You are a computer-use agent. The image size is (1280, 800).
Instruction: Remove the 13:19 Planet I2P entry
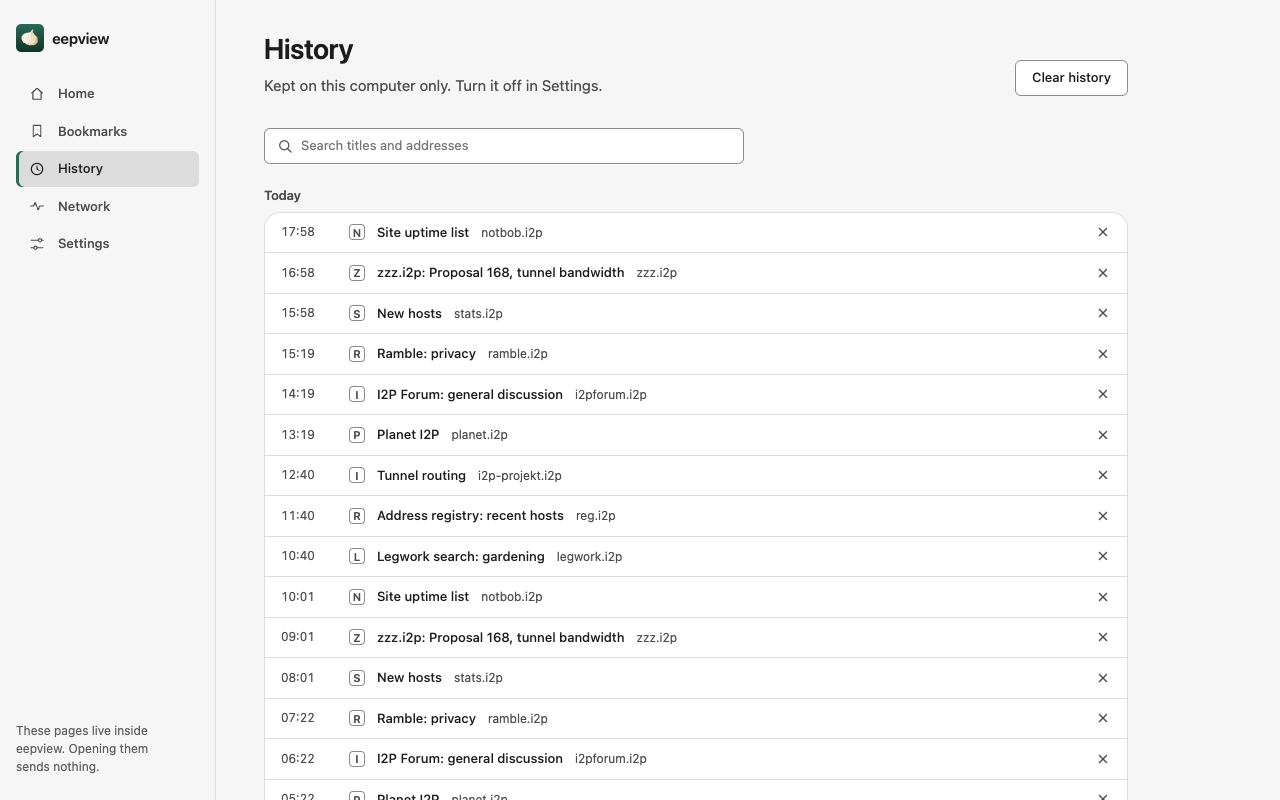tap(1103, 435)
